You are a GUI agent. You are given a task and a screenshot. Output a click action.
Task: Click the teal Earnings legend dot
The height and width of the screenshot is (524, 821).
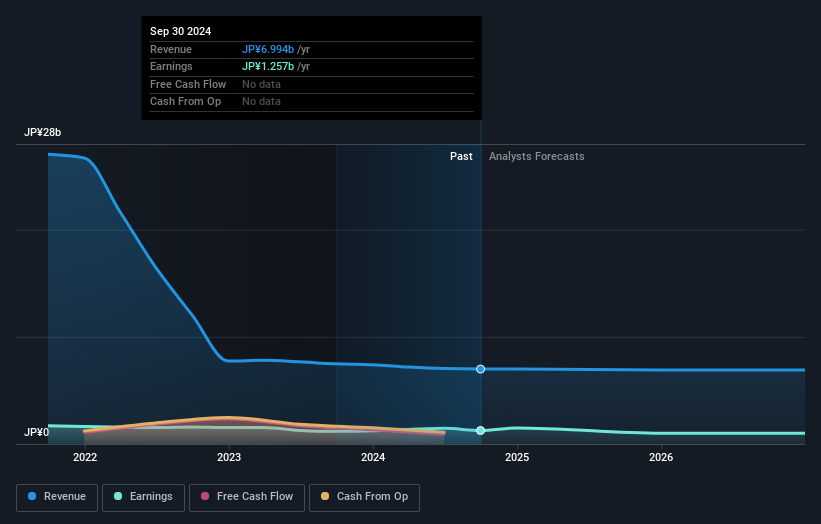pyautogui.click(x=118, y=496)
